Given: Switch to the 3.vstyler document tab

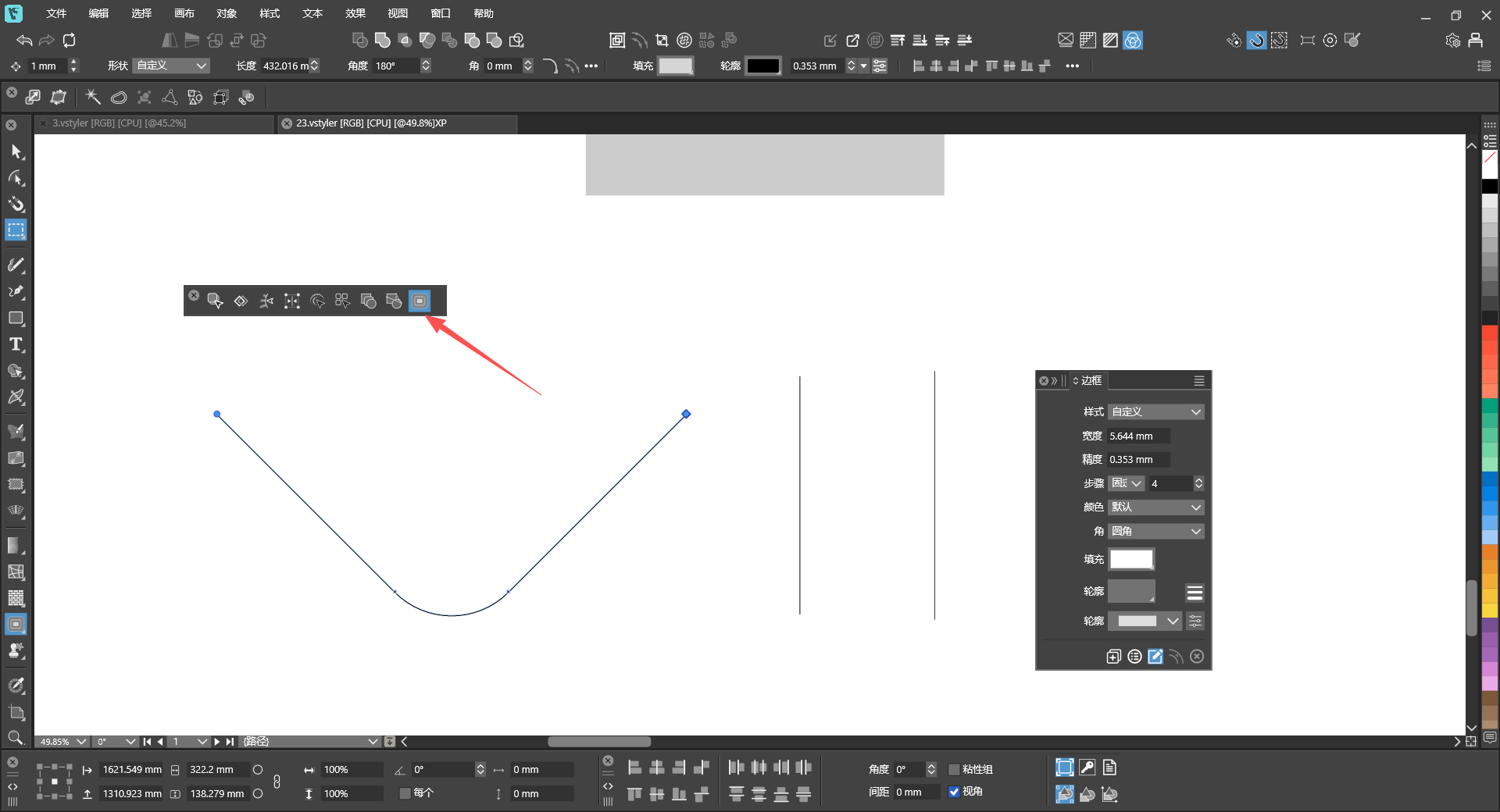Looking at the screenshot, I should pyautogui.click(x=154, y=123).
